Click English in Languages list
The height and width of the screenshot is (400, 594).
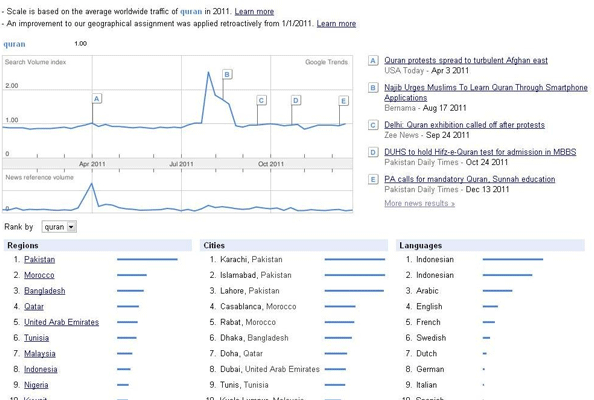click(429, 306)
